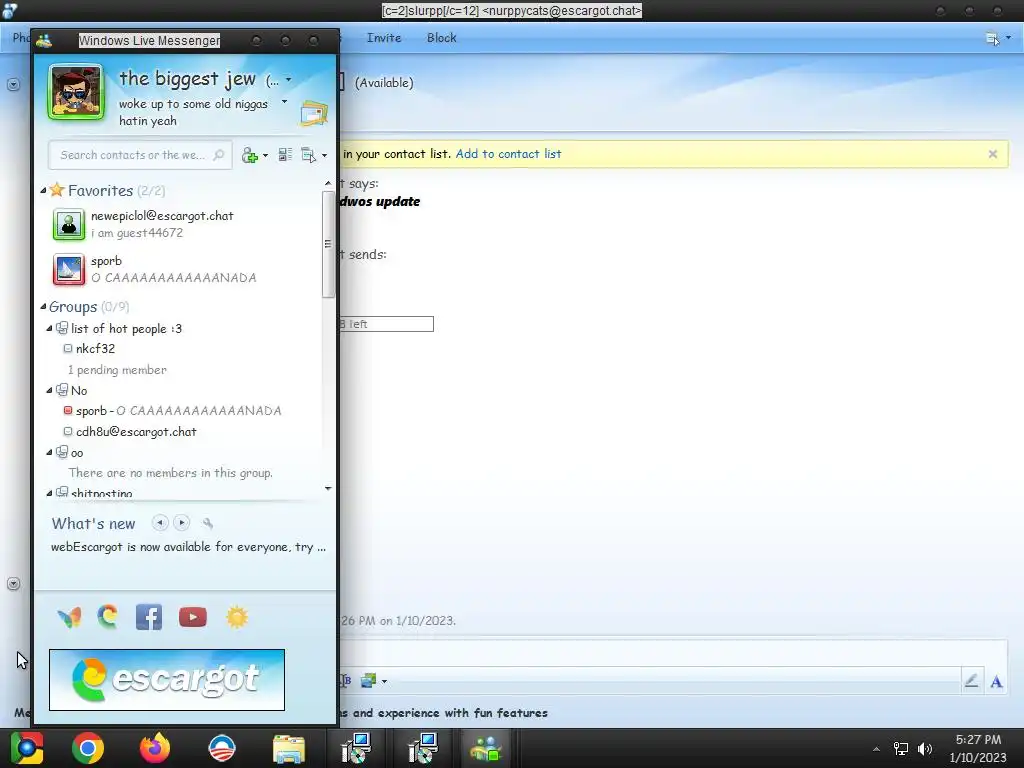The width and height of the screenshot is (1024, 768).
Task: Open the taskbar clock showing 5:27 PM
Action: pyautogui.click(x=978, y=748)
